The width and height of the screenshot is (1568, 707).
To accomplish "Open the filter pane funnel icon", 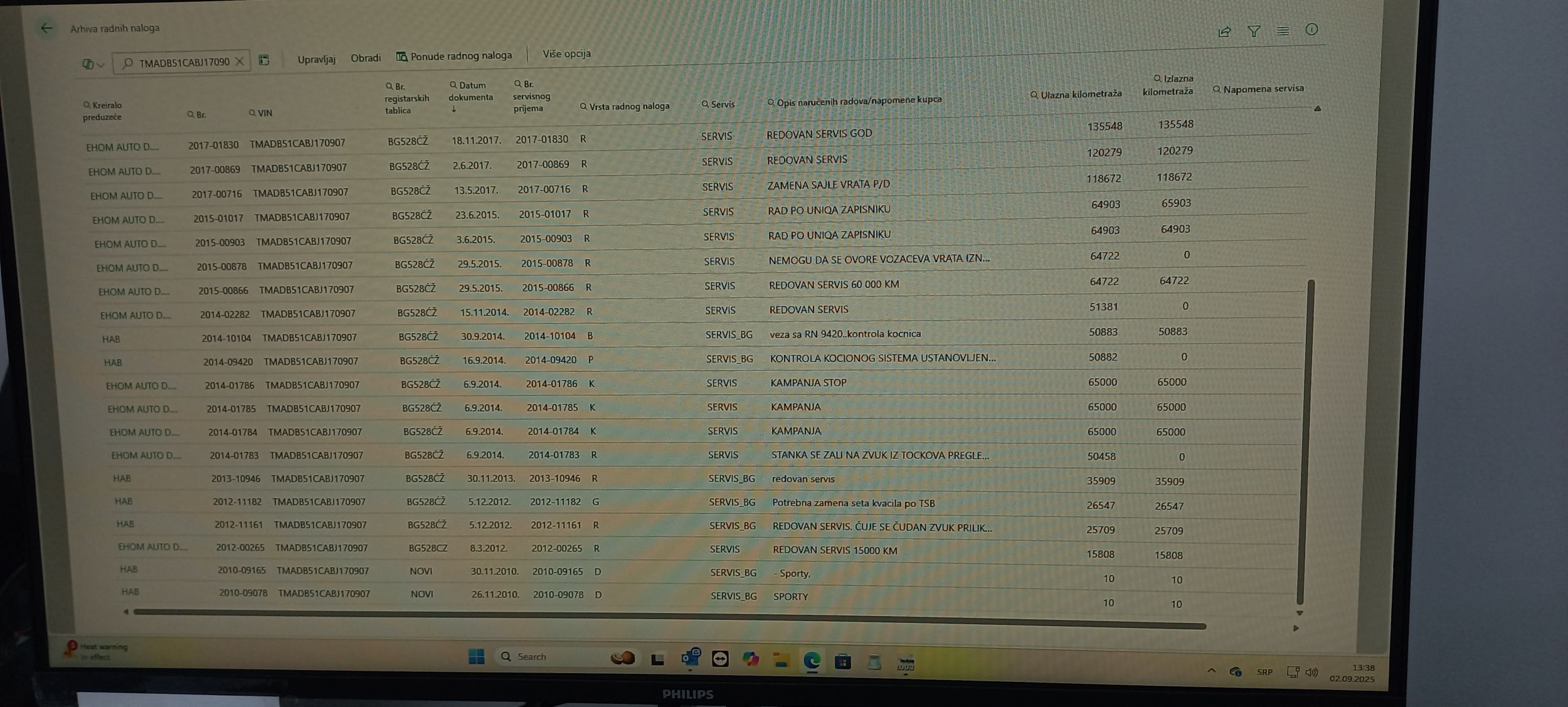I will pyautogui.click(x=1254, y=31).
